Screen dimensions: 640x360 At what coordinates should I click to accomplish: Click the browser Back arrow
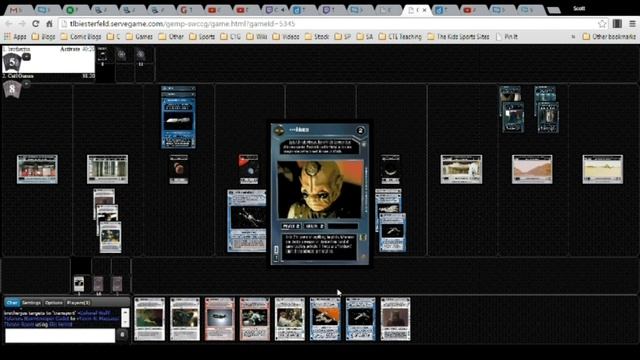9,24
